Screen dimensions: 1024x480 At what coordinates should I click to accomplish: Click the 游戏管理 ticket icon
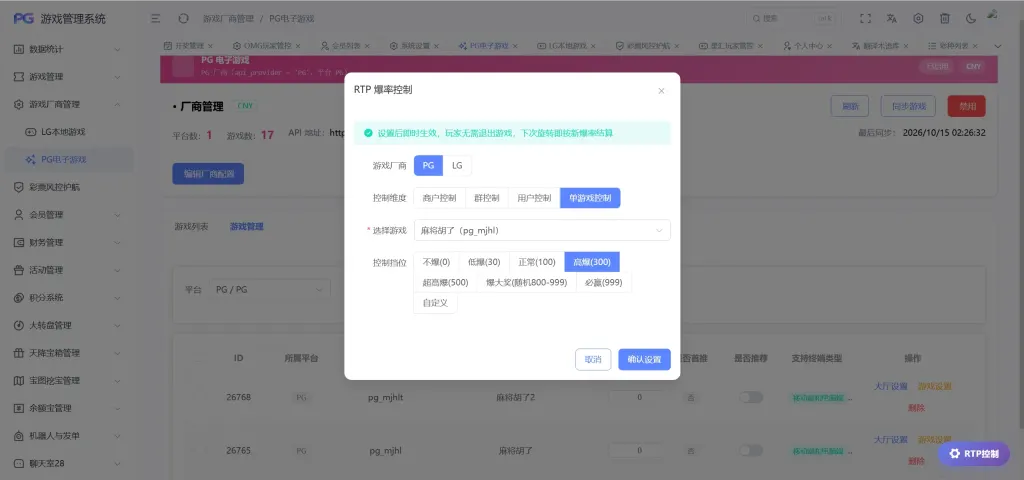click(x=19, y=76)
